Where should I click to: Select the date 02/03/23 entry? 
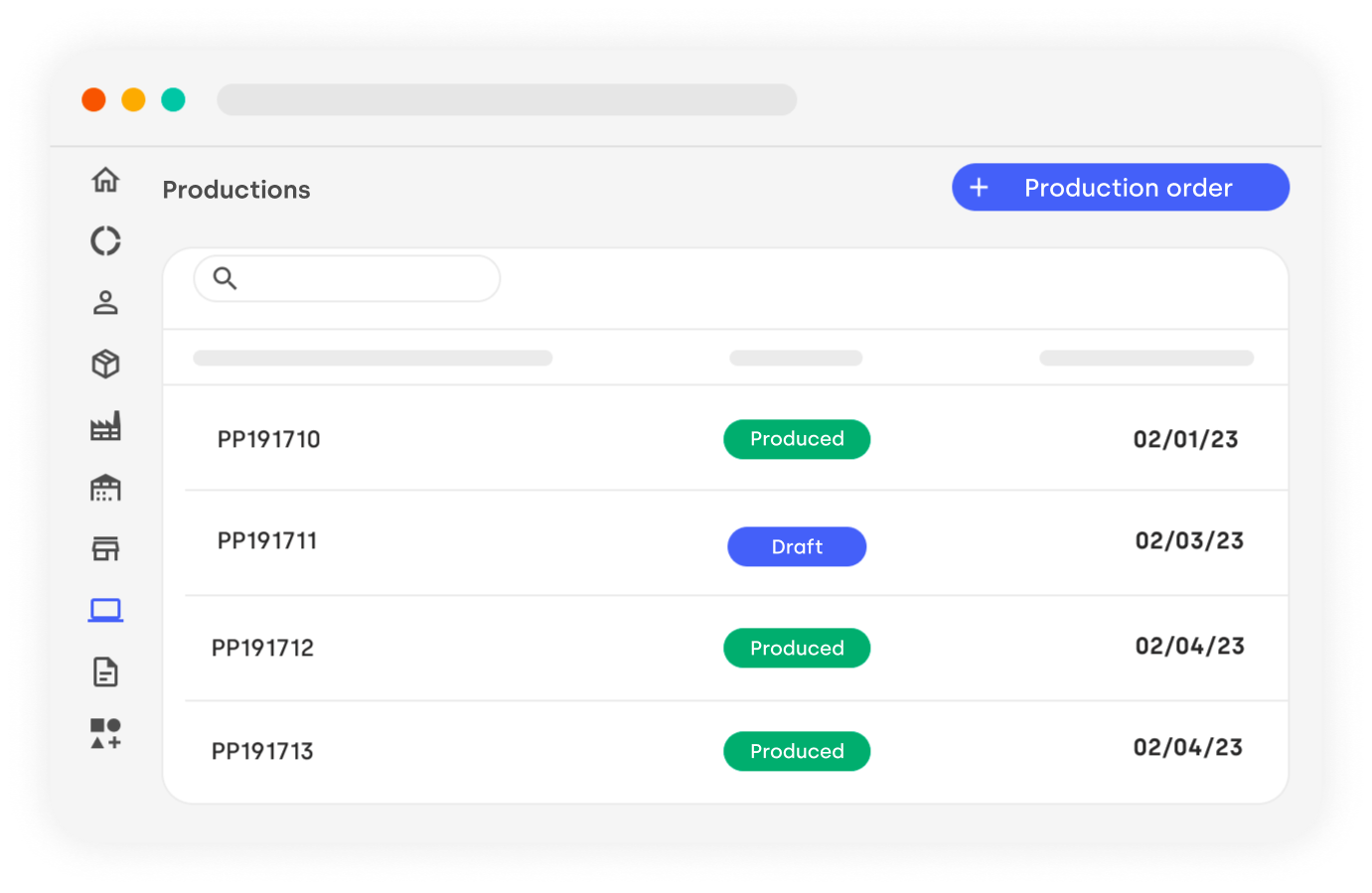tap(1189, 541)
